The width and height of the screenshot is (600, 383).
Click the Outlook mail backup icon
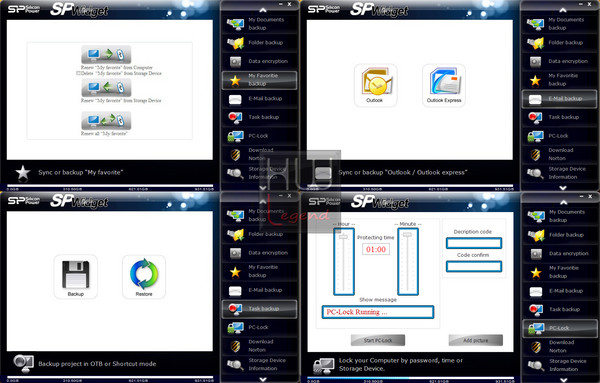(x=375, y=85)
